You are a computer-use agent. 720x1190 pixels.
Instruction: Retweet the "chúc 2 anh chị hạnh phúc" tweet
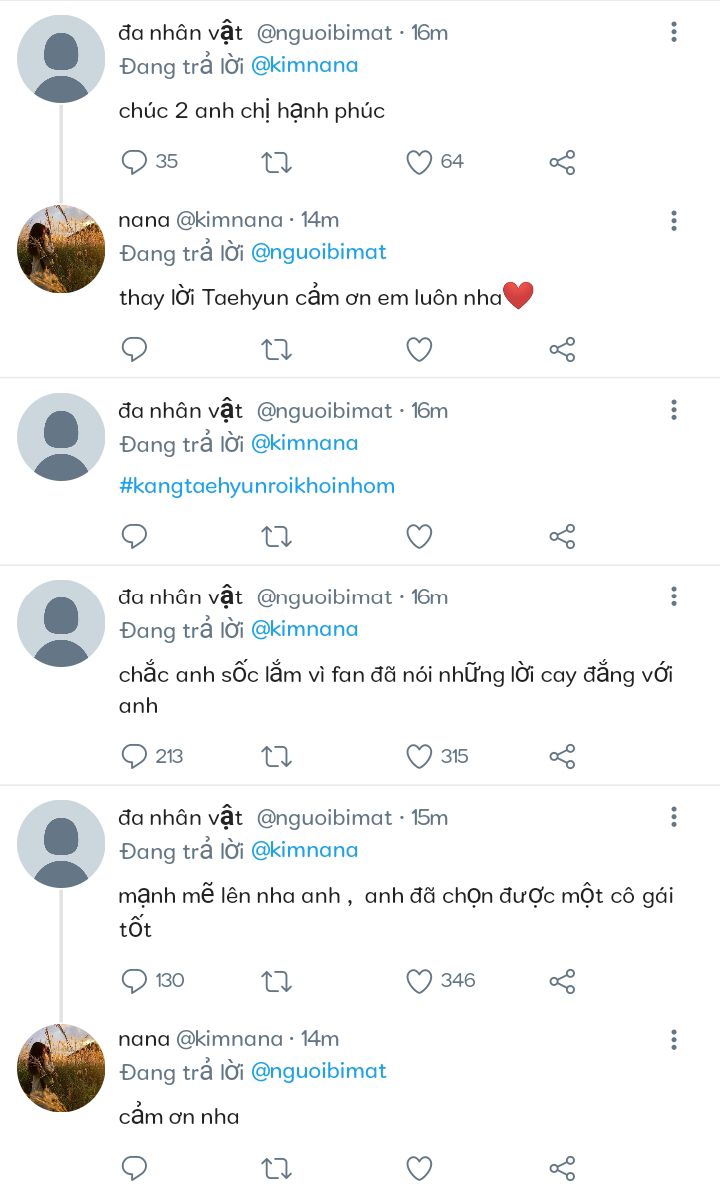pos(276,162)
